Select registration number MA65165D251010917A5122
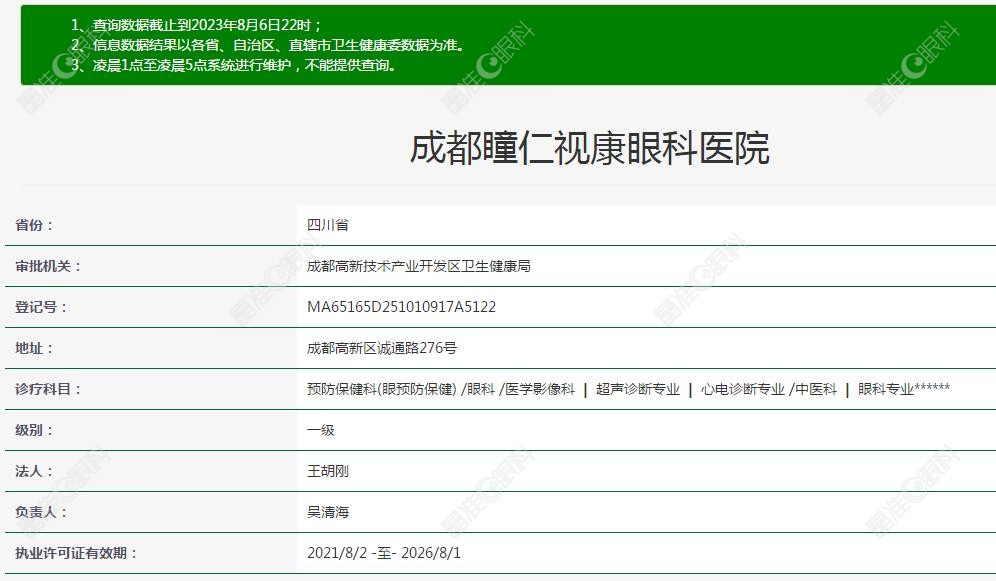This screenshot has height=581, width=996. pos(401,307)
